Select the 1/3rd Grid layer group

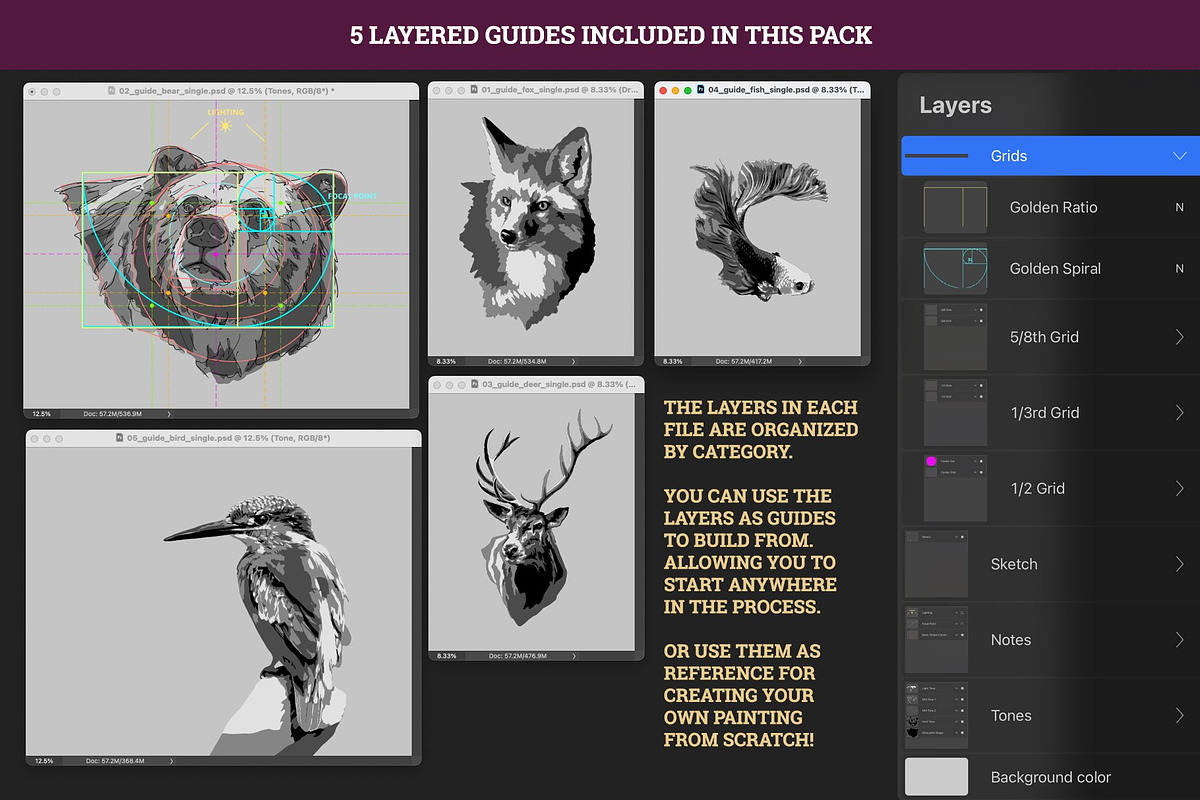tap(1044, 412)
